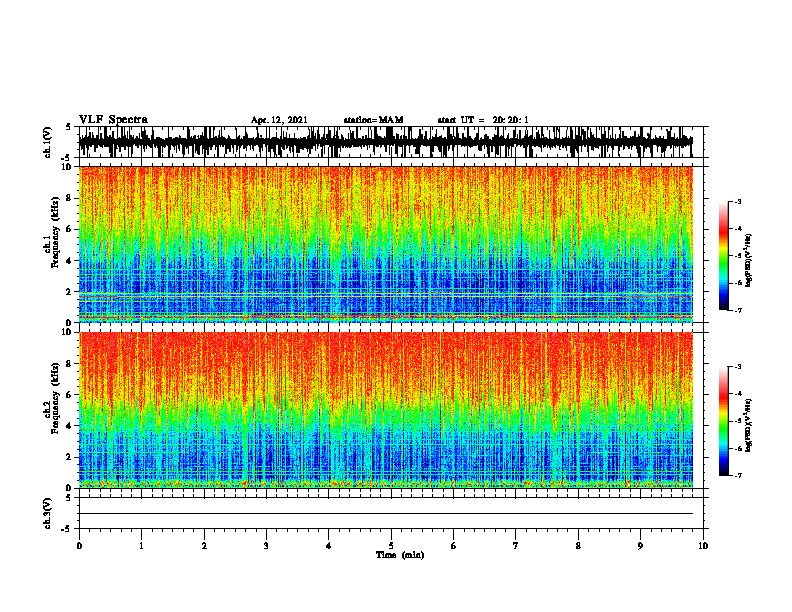Click the "-7" tick on ch.1 colorbar
This screenshot has height=612, width=792.
click(x=738, y=310)
